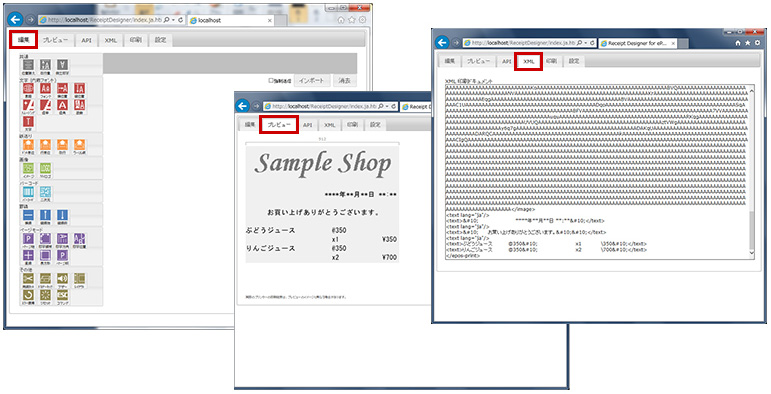Click the blue back arrow in left browser
This screenshot has width=771, height=394.
pos(16,20)
